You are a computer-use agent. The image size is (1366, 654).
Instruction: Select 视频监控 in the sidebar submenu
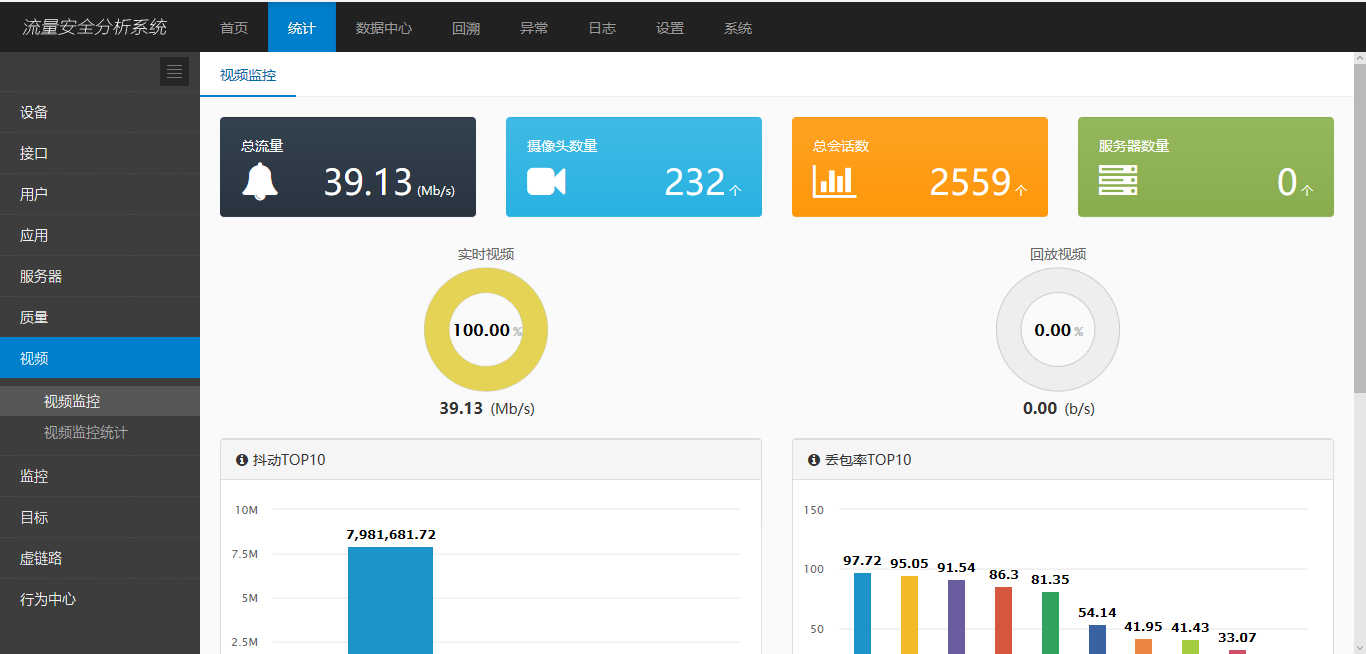[x=100, y=401]
